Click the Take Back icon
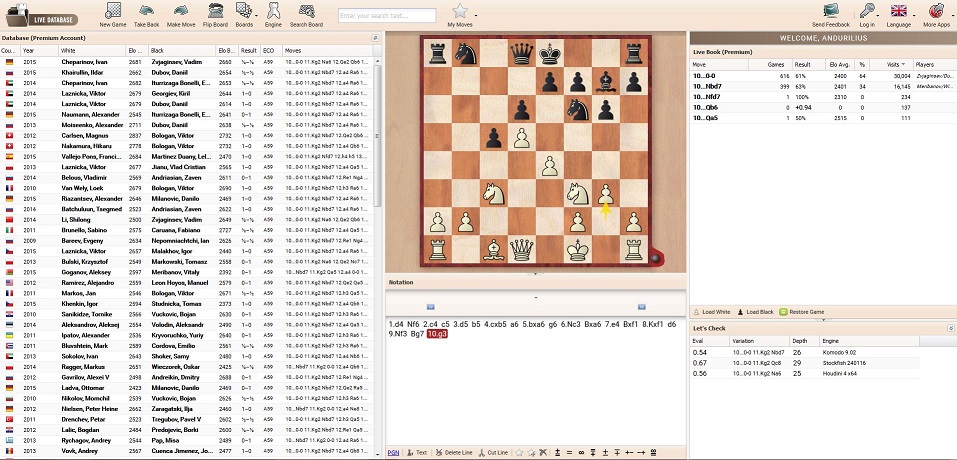 point(146,10)
